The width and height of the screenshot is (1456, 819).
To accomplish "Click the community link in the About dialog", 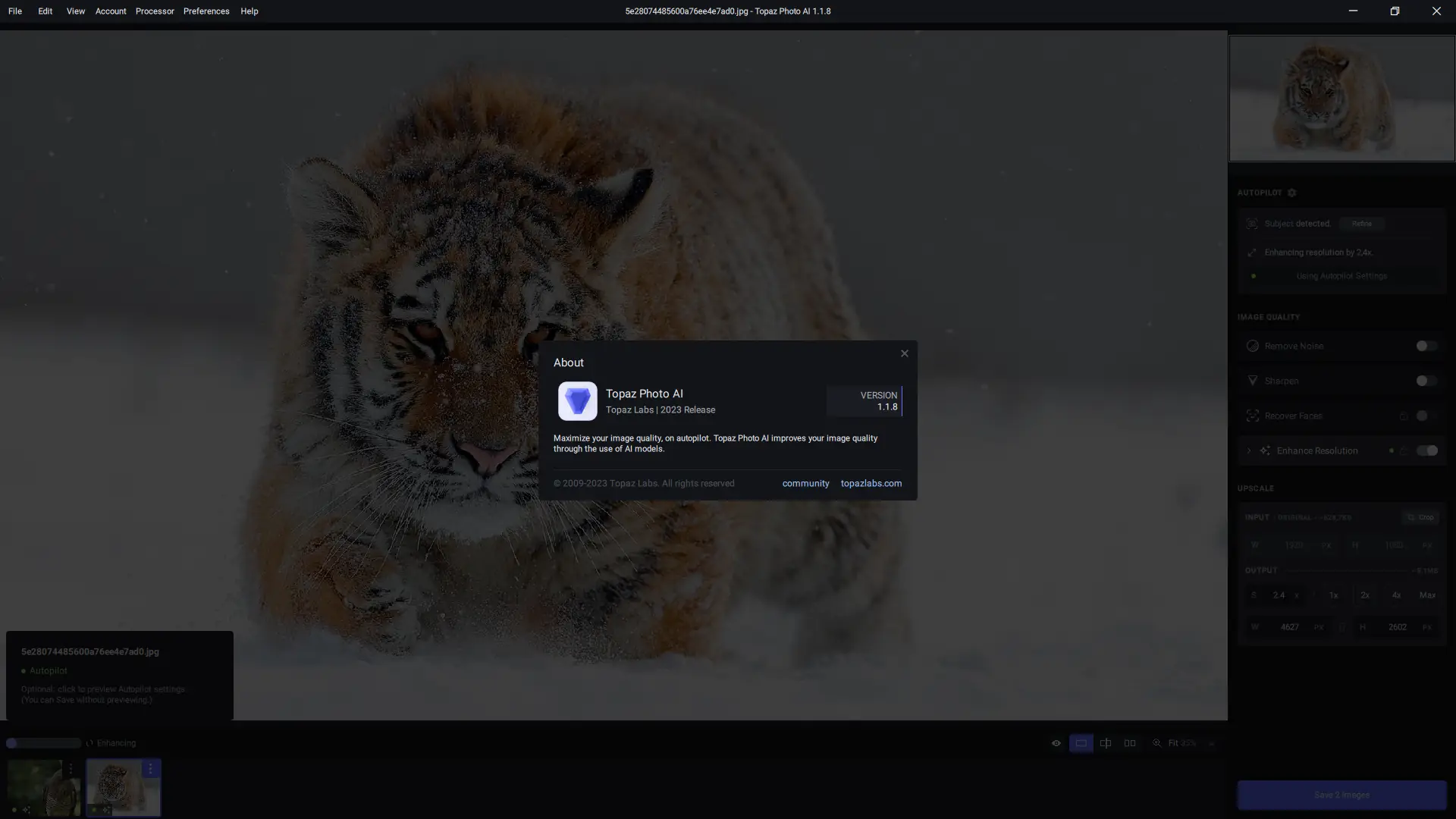I will point(805,483).
